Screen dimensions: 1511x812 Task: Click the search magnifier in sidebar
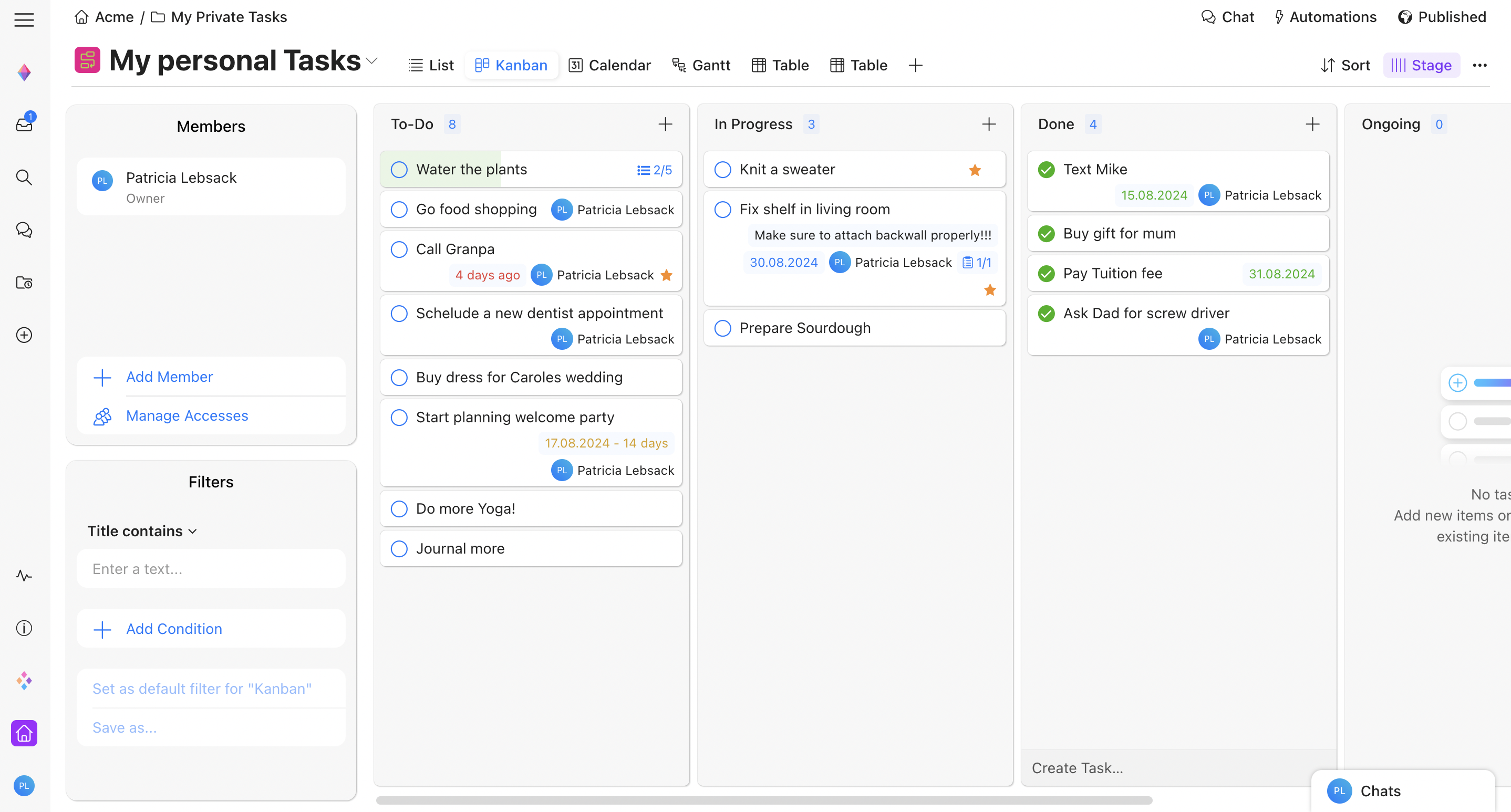tap(24, 177)
